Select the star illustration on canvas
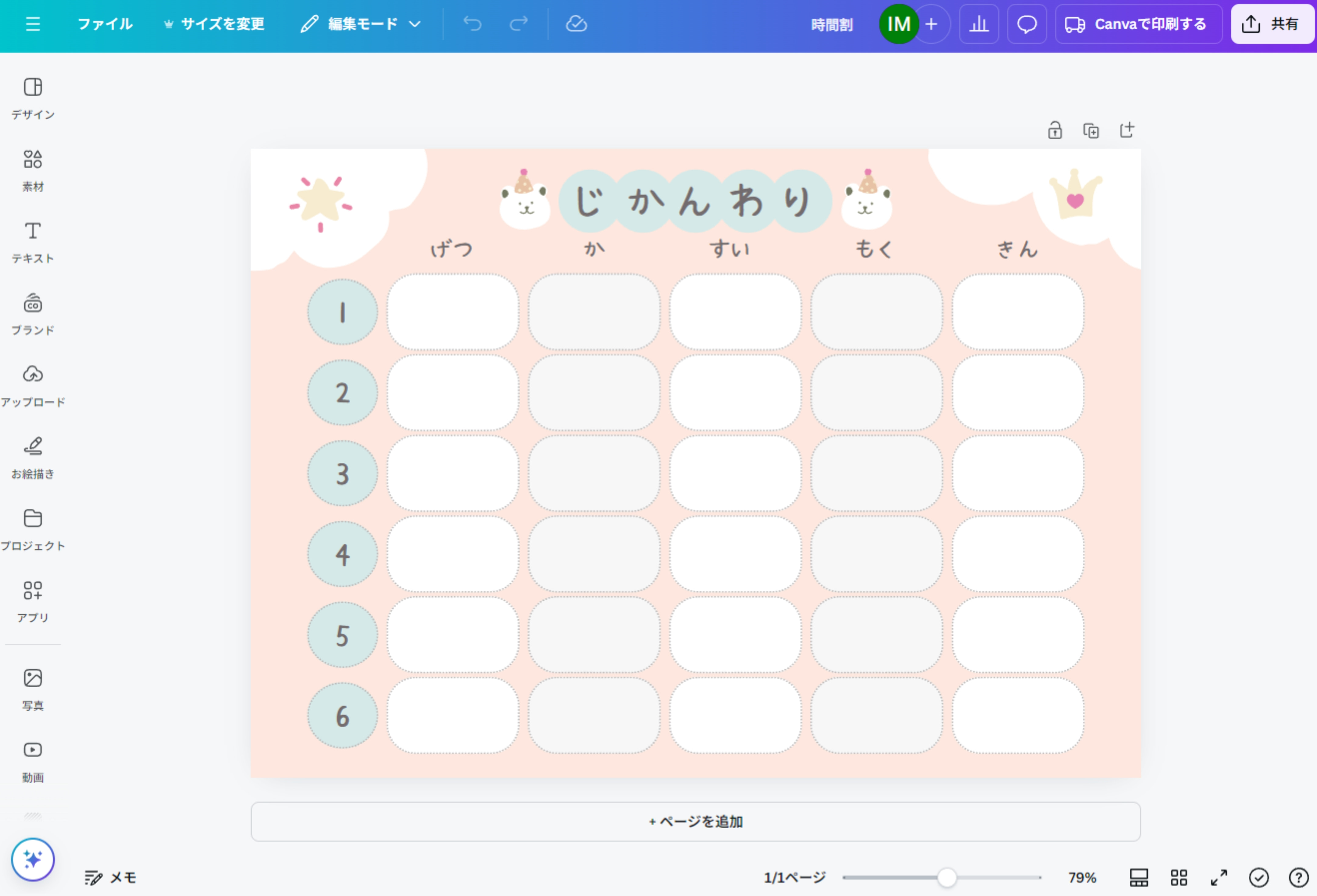This screenshot has width=1317, height=896. pyautogui.click(x=321, y=203)
